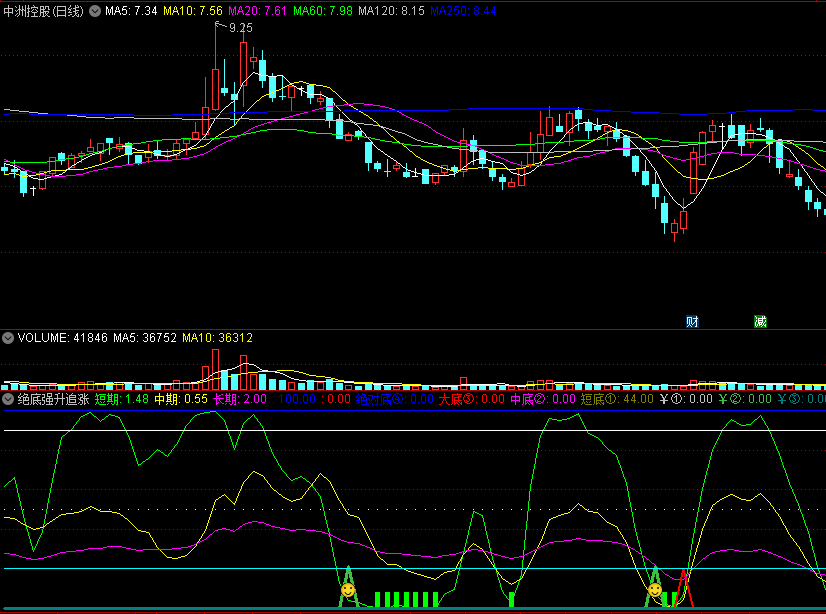Click the blue 财 marker icon
826x614 pixels.
point(692,321)
